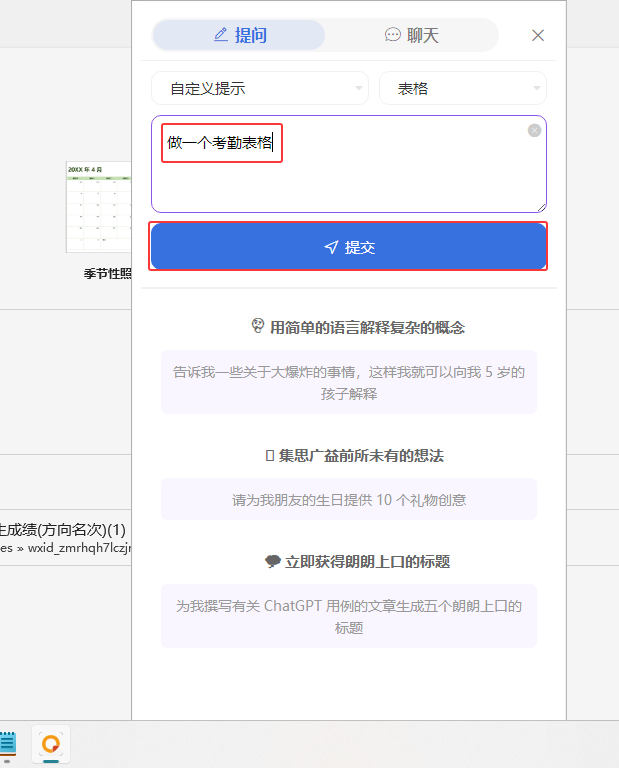Click the corner resize handle of the prompt box
This screenshot has height=768, width=619.
click(541, 208)
